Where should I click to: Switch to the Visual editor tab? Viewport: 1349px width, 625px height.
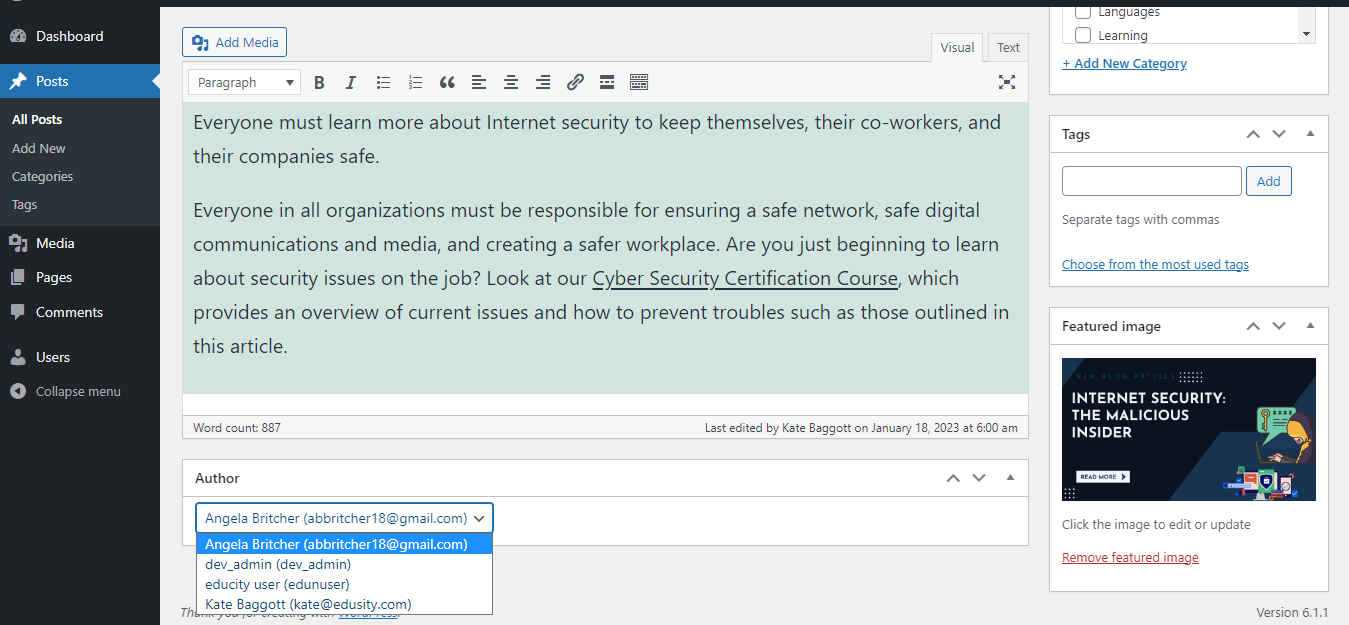[x=957, y=47]
